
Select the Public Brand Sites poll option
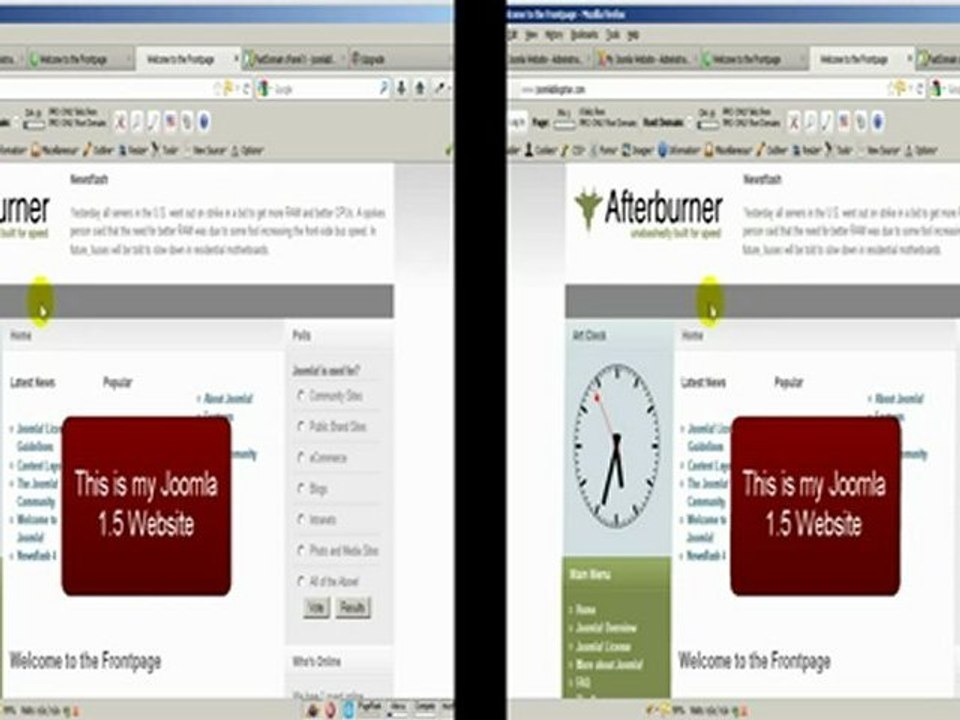[301, 426]
